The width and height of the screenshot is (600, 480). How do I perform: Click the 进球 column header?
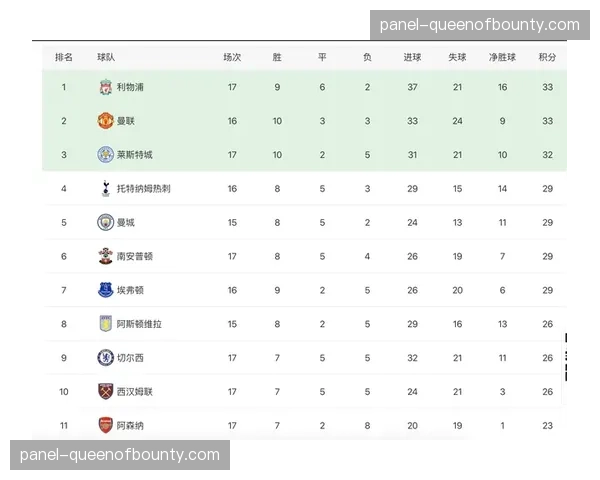(412, 57)
